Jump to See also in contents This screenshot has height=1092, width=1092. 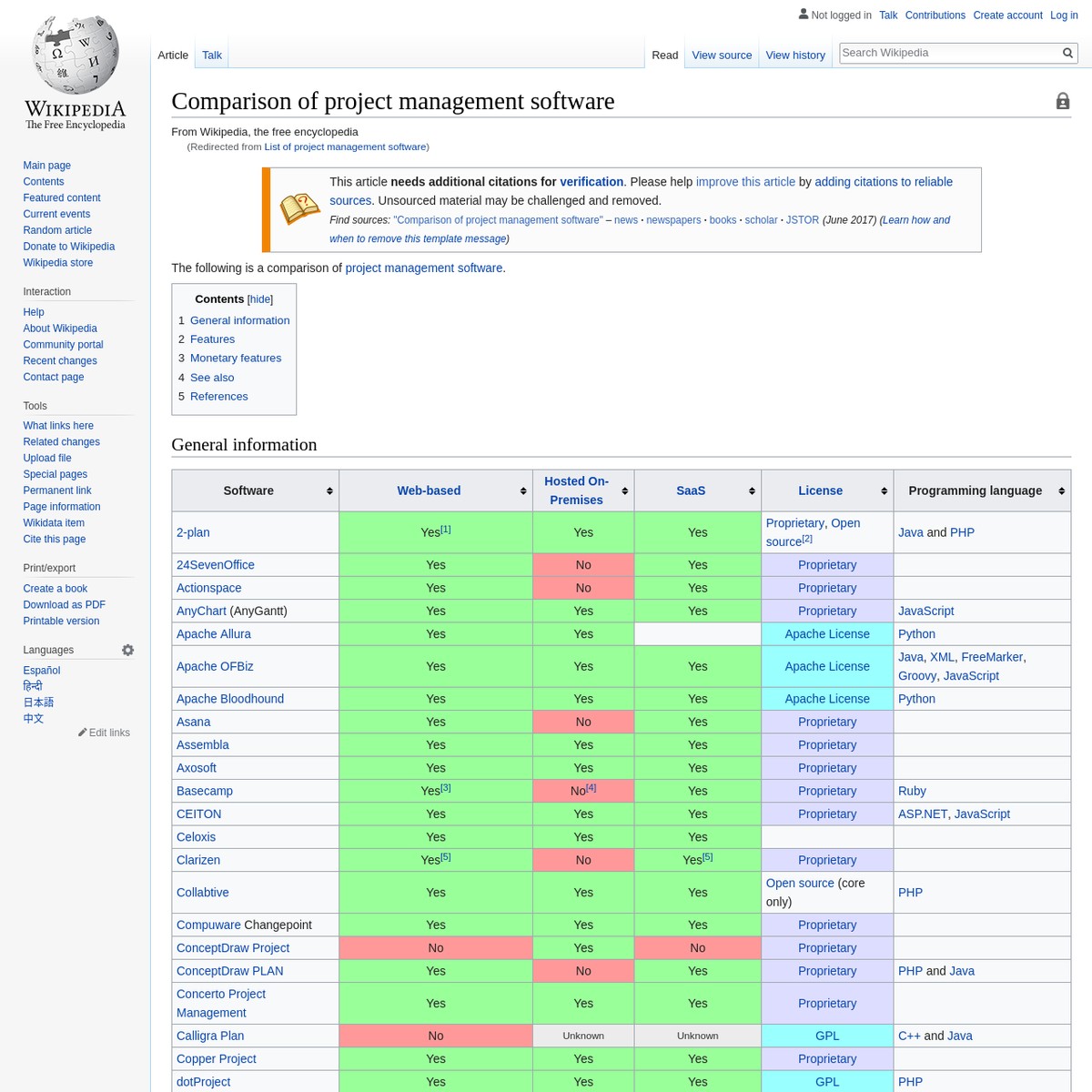pyautogui.click(x=212, y=378)
